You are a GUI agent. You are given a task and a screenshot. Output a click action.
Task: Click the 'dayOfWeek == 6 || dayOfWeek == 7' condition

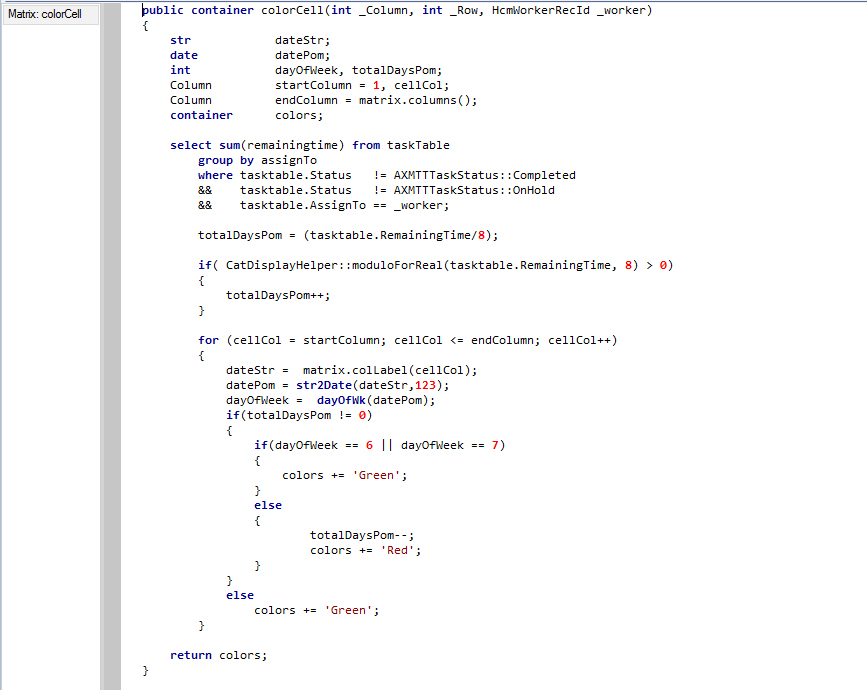pyautogui.click(x=387, y=445)
